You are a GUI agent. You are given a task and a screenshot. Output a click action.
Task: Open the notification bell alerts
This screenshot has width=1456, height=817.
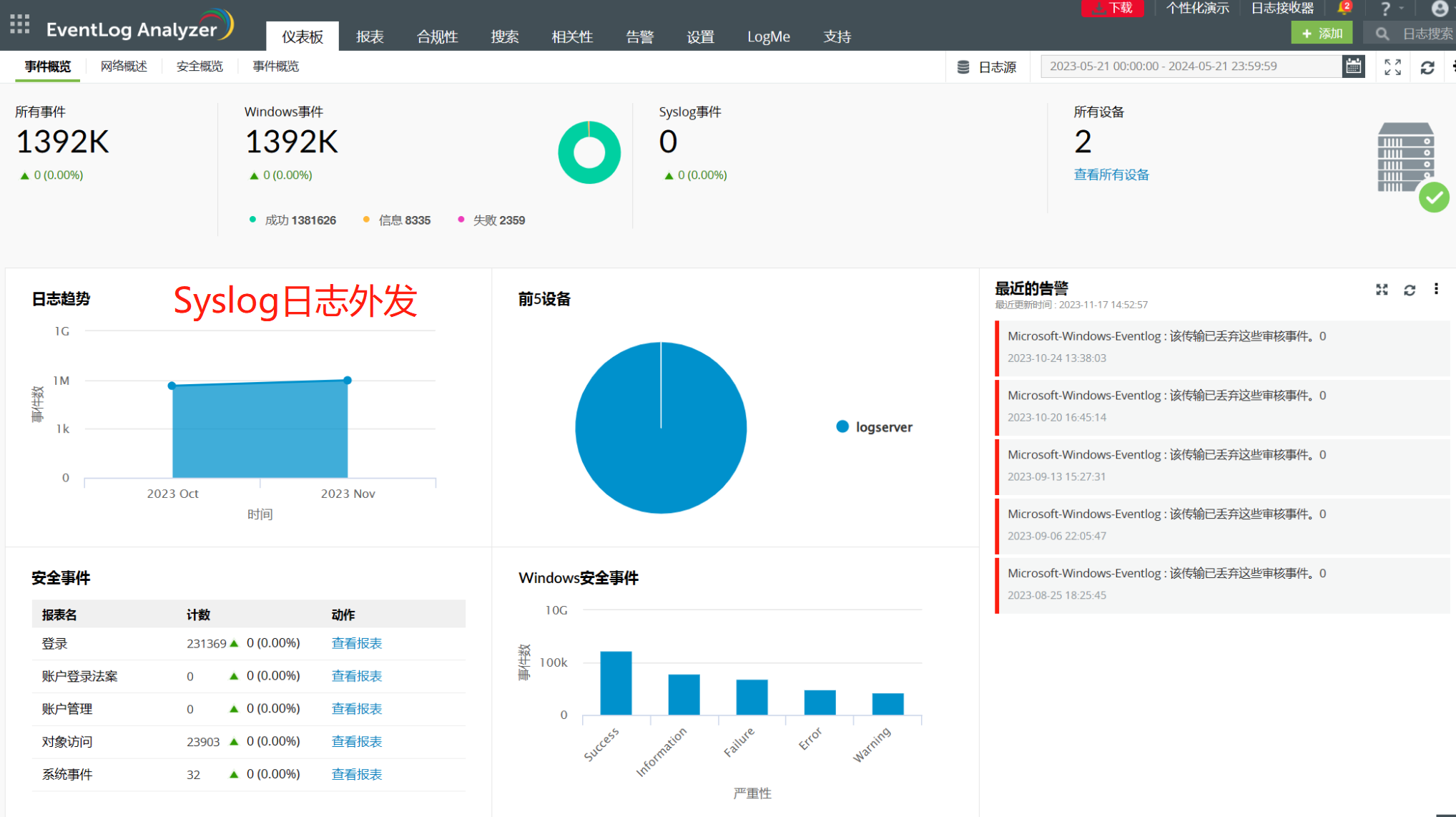[x=1344, y=8]
